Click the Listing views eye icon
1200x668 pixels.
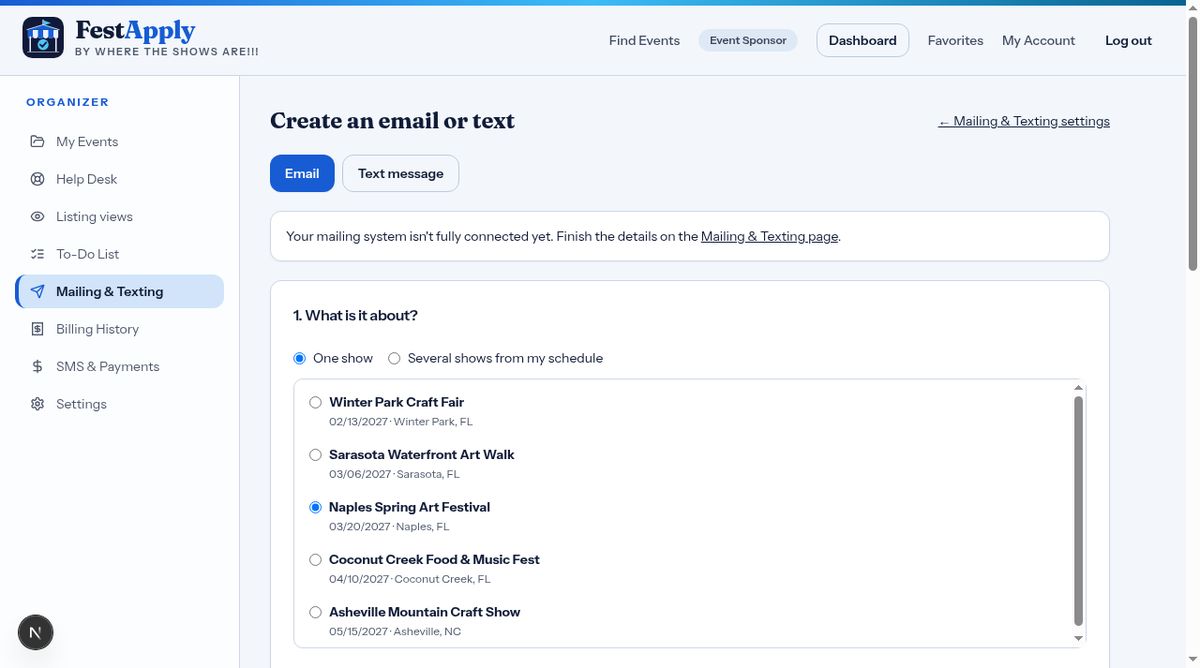[37, 217]
